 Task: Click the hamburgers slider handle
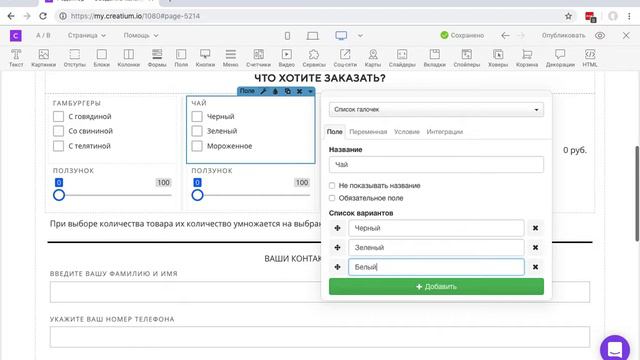(59, 195)
